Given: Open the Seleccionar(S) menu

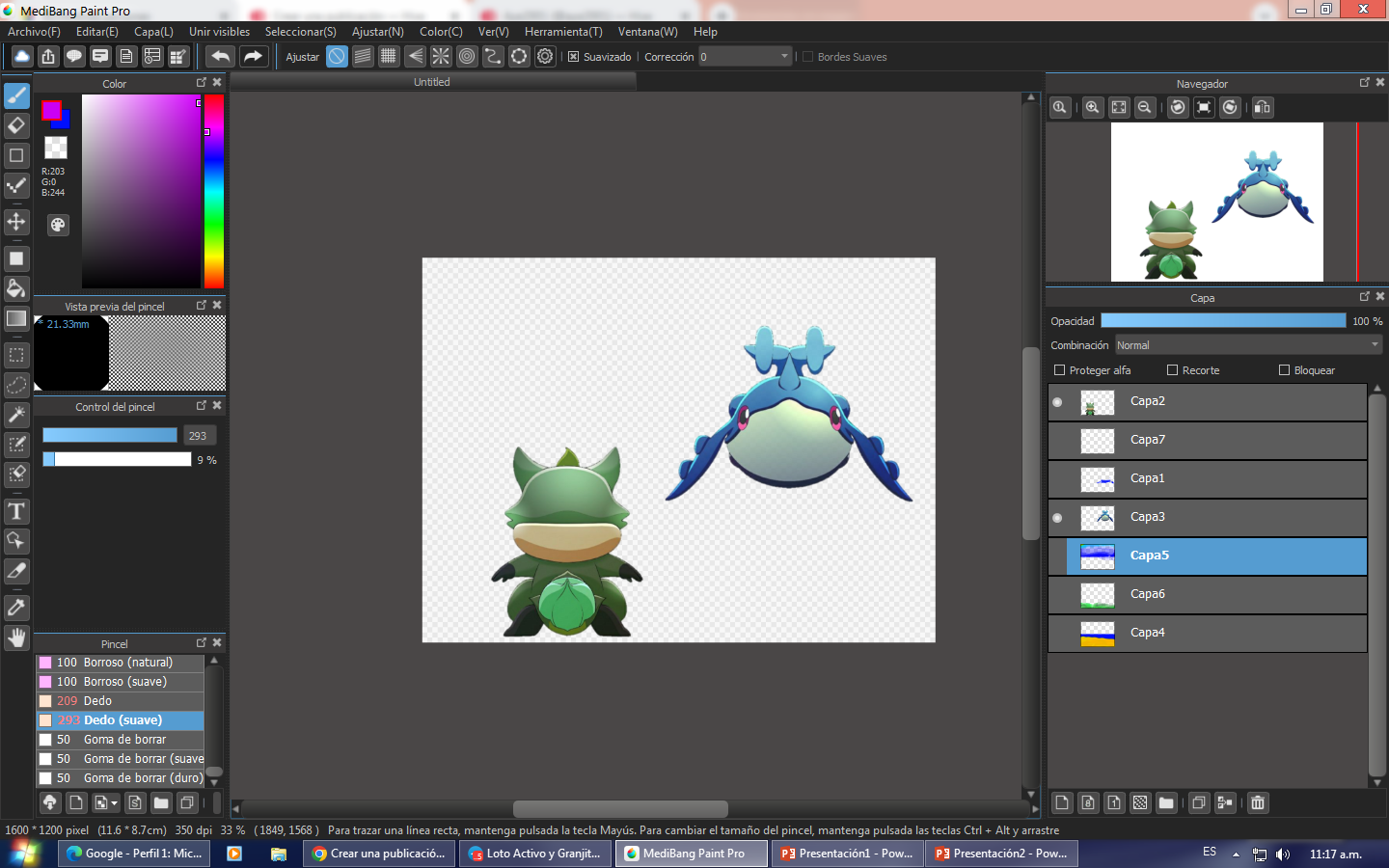Looking at the screenshot, I should 300,32.
